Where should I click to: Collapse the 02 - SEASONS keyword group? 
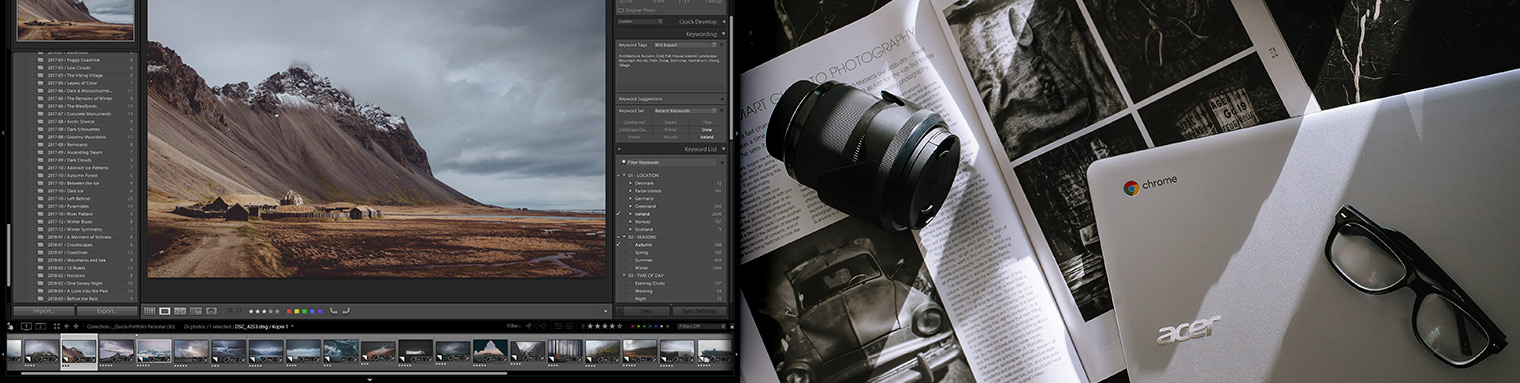pos(624,237)
